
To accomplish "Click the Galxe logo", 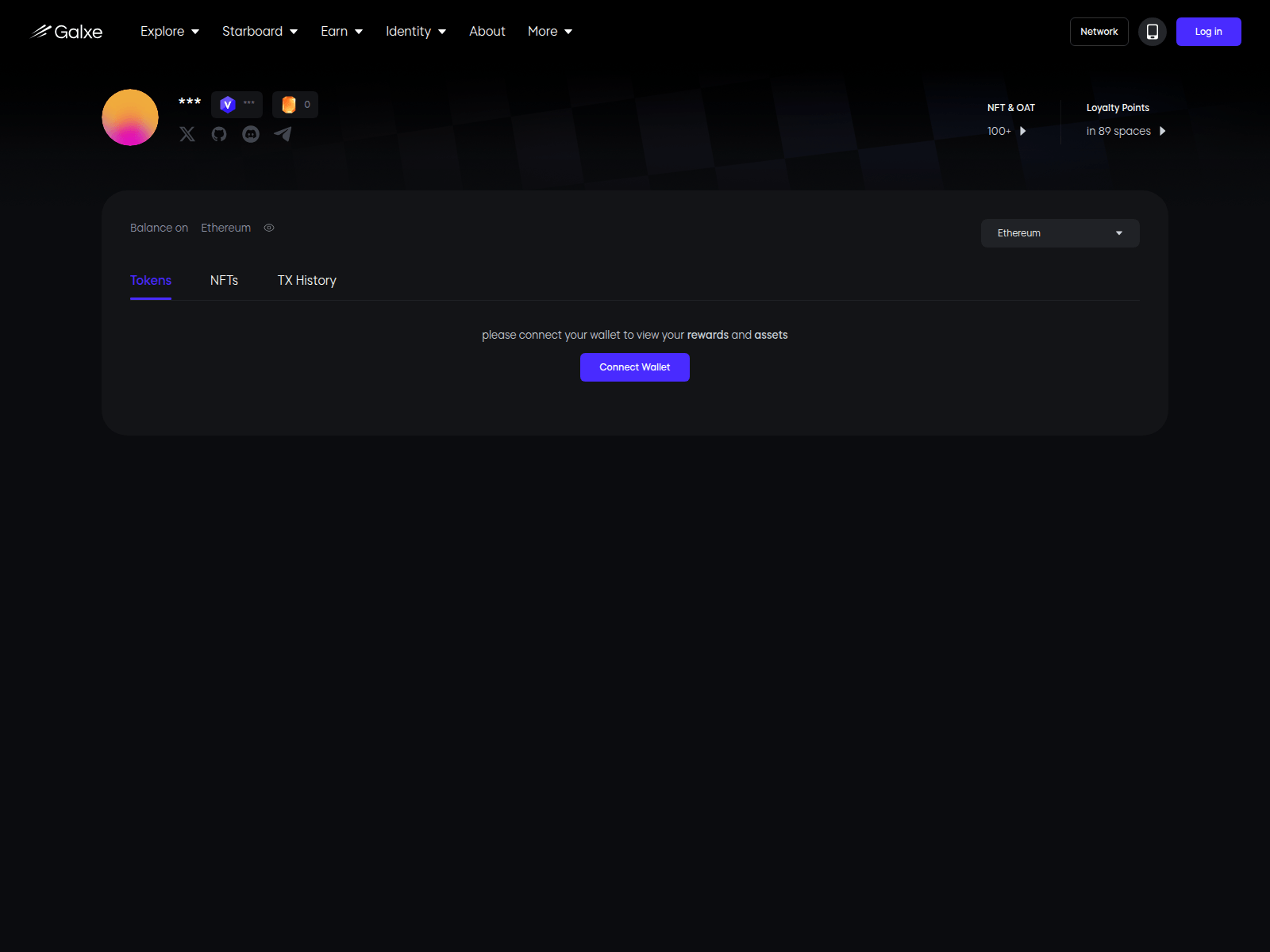I will 67,32.
